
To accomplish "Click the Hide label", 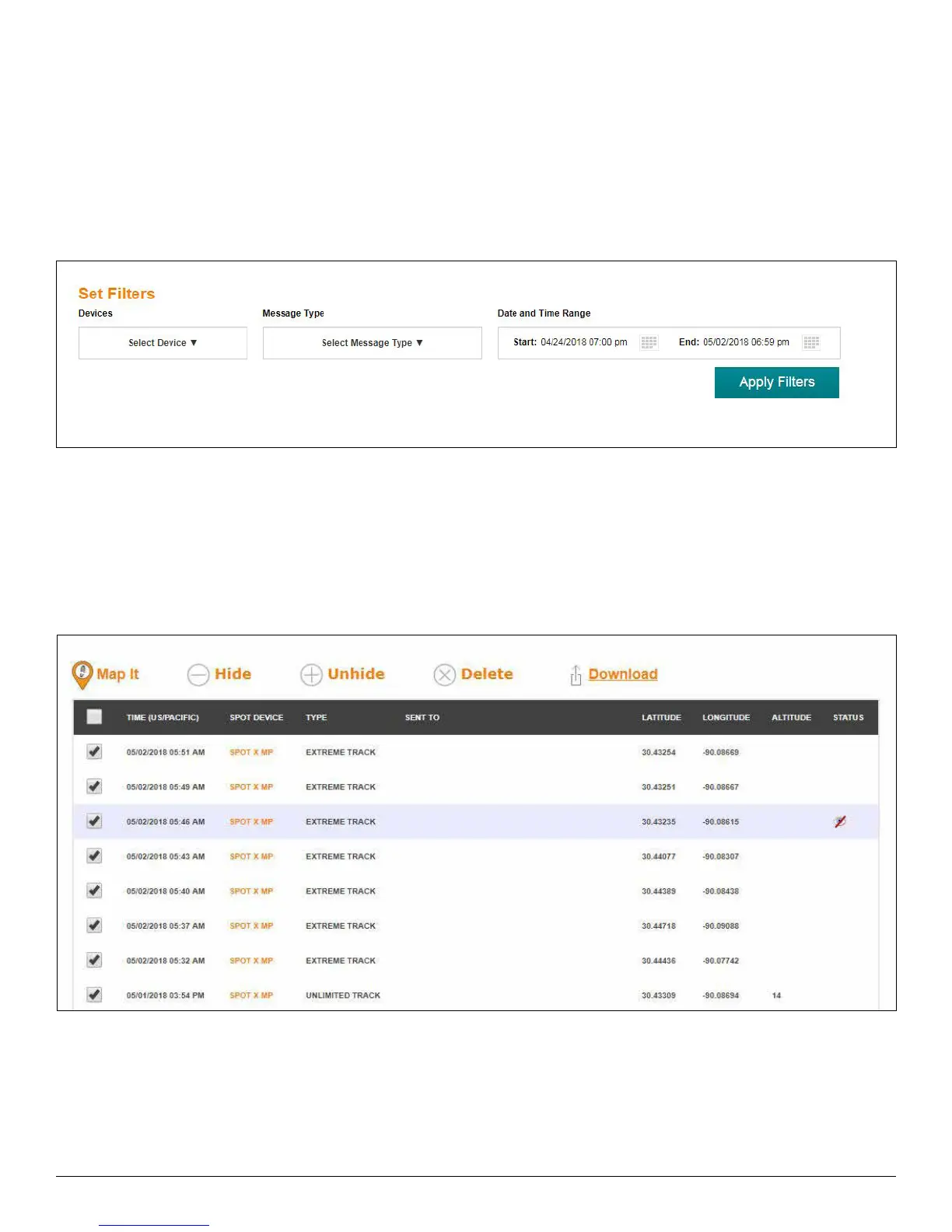I will [233, 674].
